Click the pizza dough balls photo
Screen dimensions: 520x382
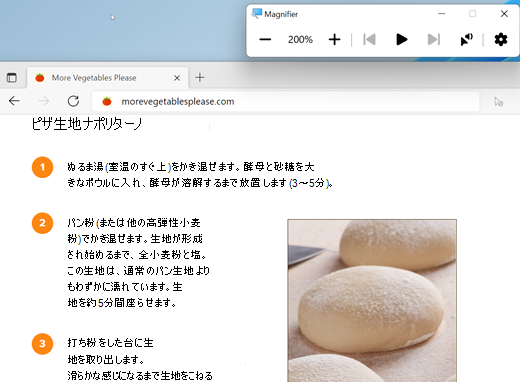point(372,301)
